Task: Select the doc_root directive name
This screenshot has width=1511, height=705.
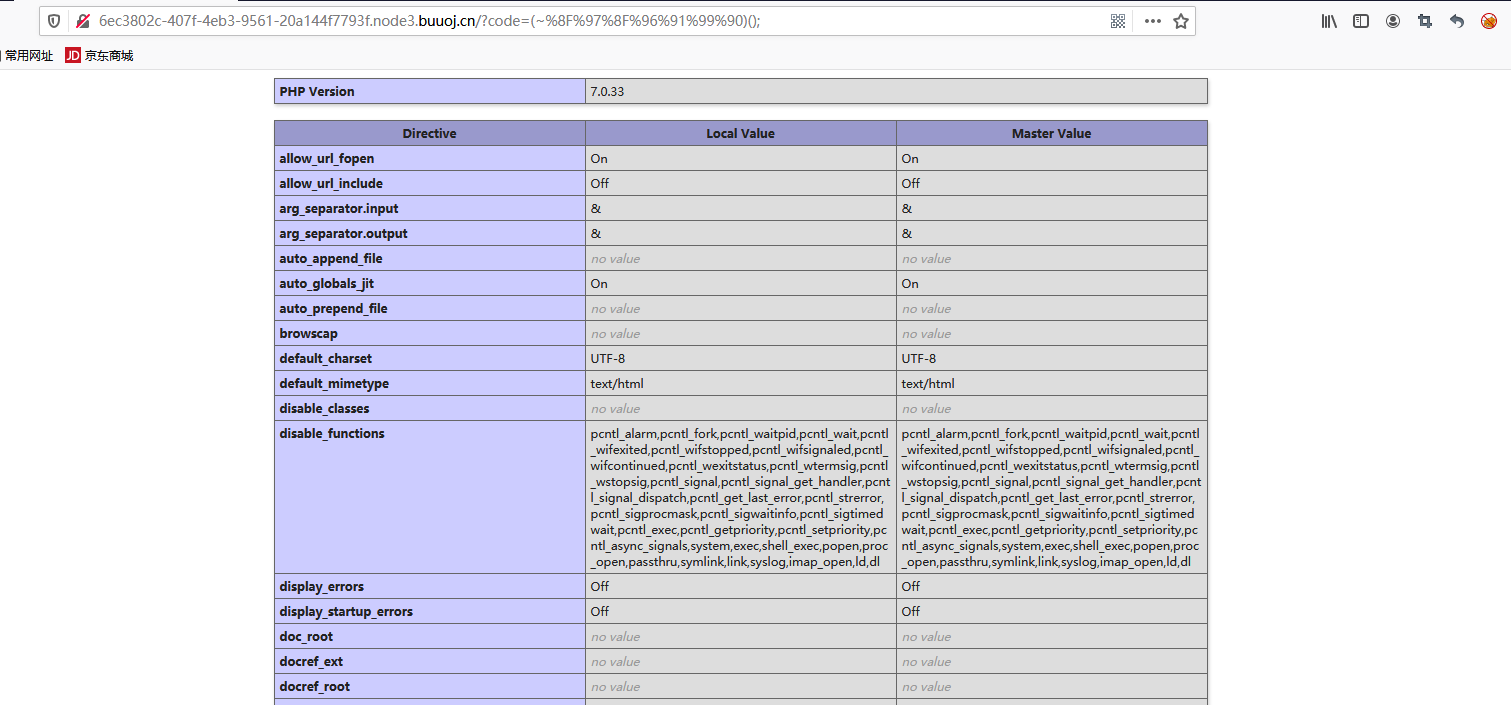Action: click(x=306, y=636)
